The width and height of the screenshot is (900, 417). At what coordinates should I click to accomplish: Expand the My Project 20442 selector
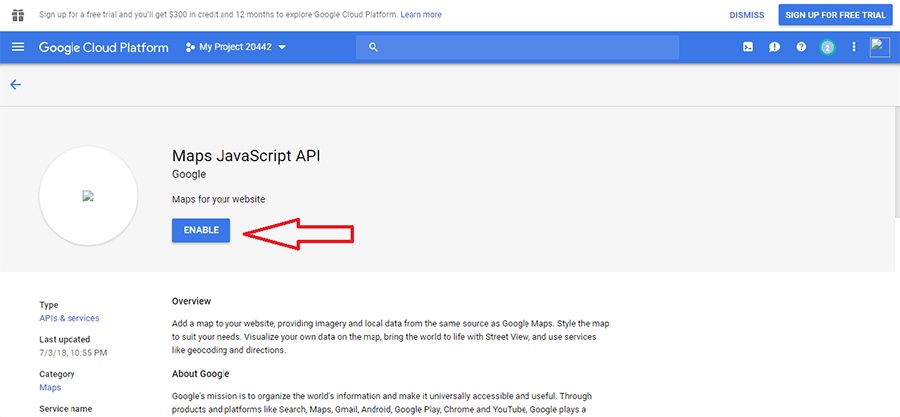coord(236,47)
